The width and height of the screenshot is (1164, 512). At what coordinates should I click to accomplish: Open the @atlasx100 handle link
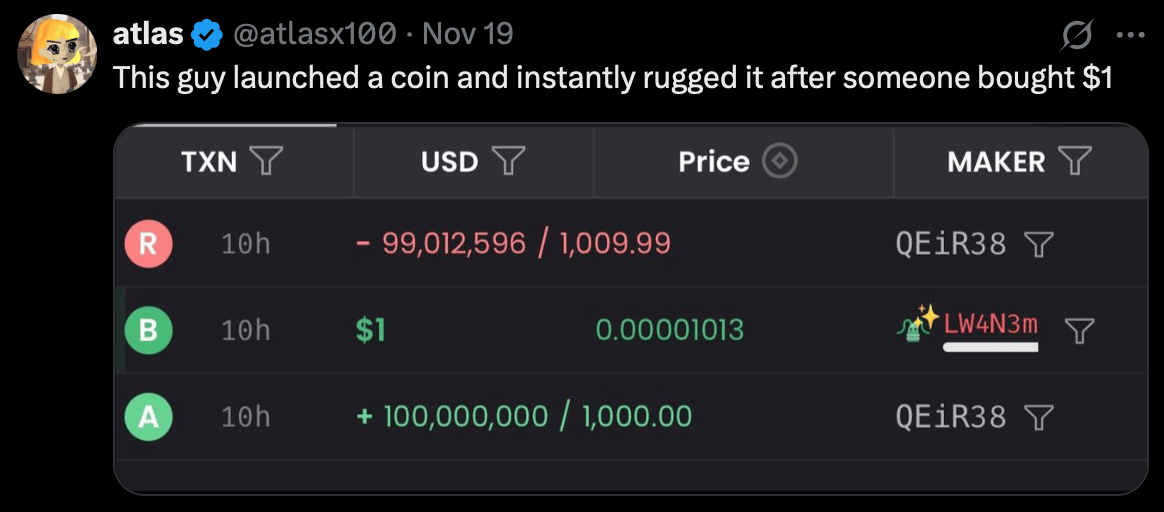coord(314,34)
